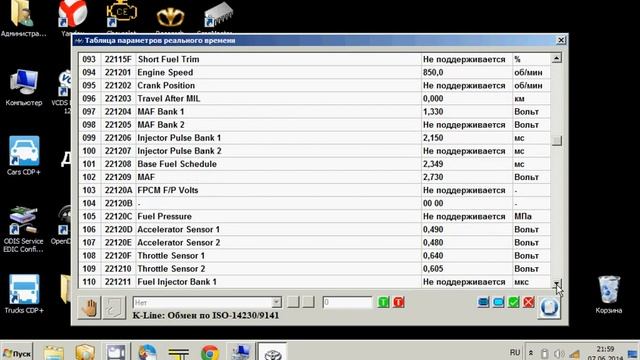Viewport: 640px width, 360px height.
Task: Click scrollbar up arrow in parameter table
Action: click(x=556, y=58)
